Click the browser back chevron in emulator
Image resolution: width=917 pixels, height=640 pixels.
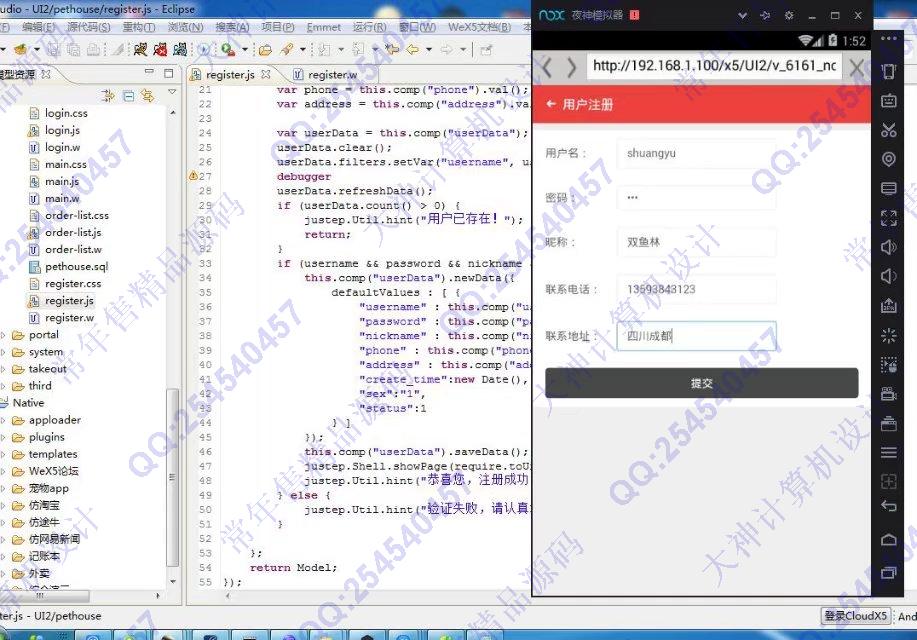pyautogui.click(x=547, y=67)
